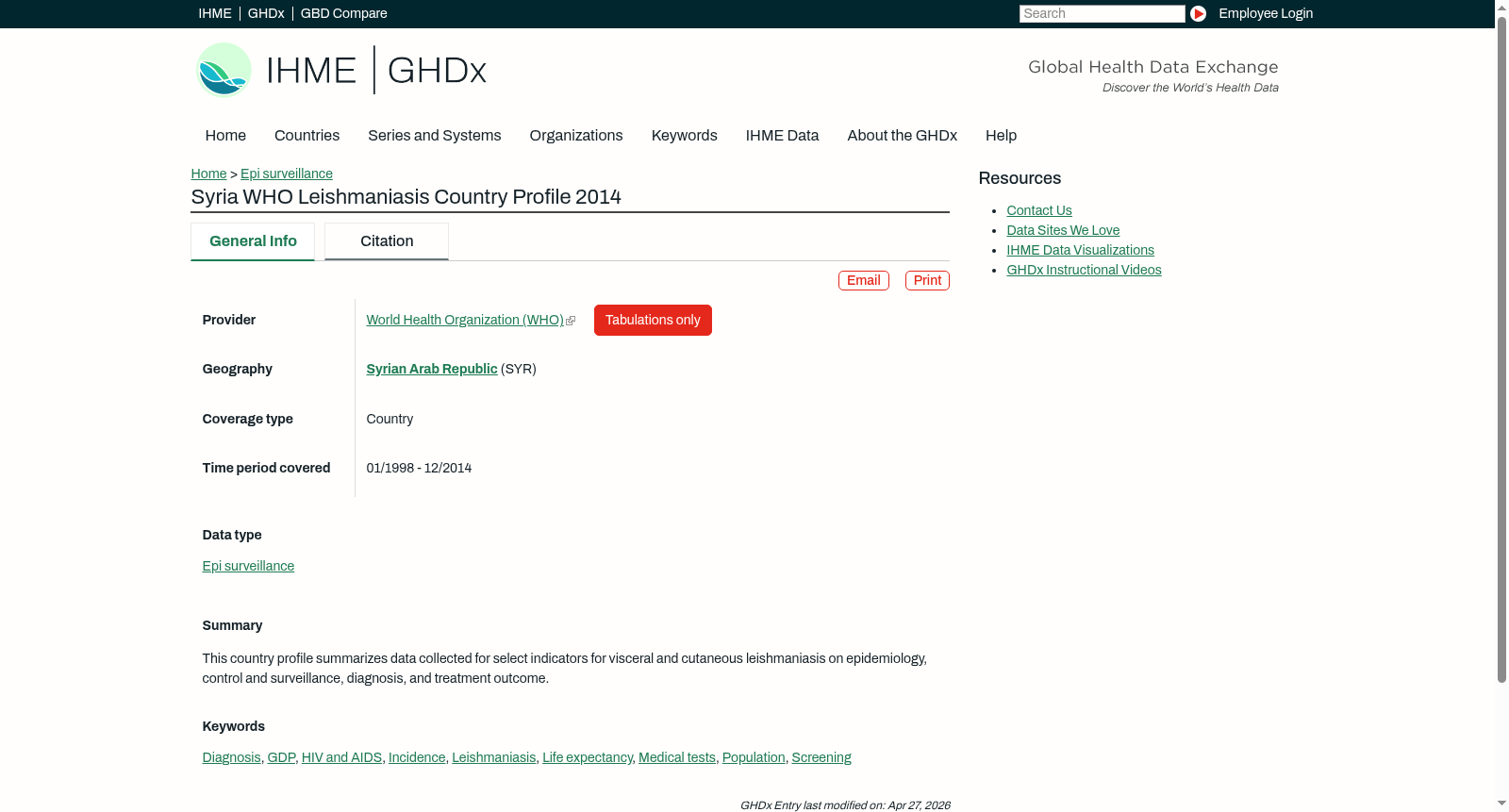Open the Data Sites We Love link

click(x=1063, y=230)
